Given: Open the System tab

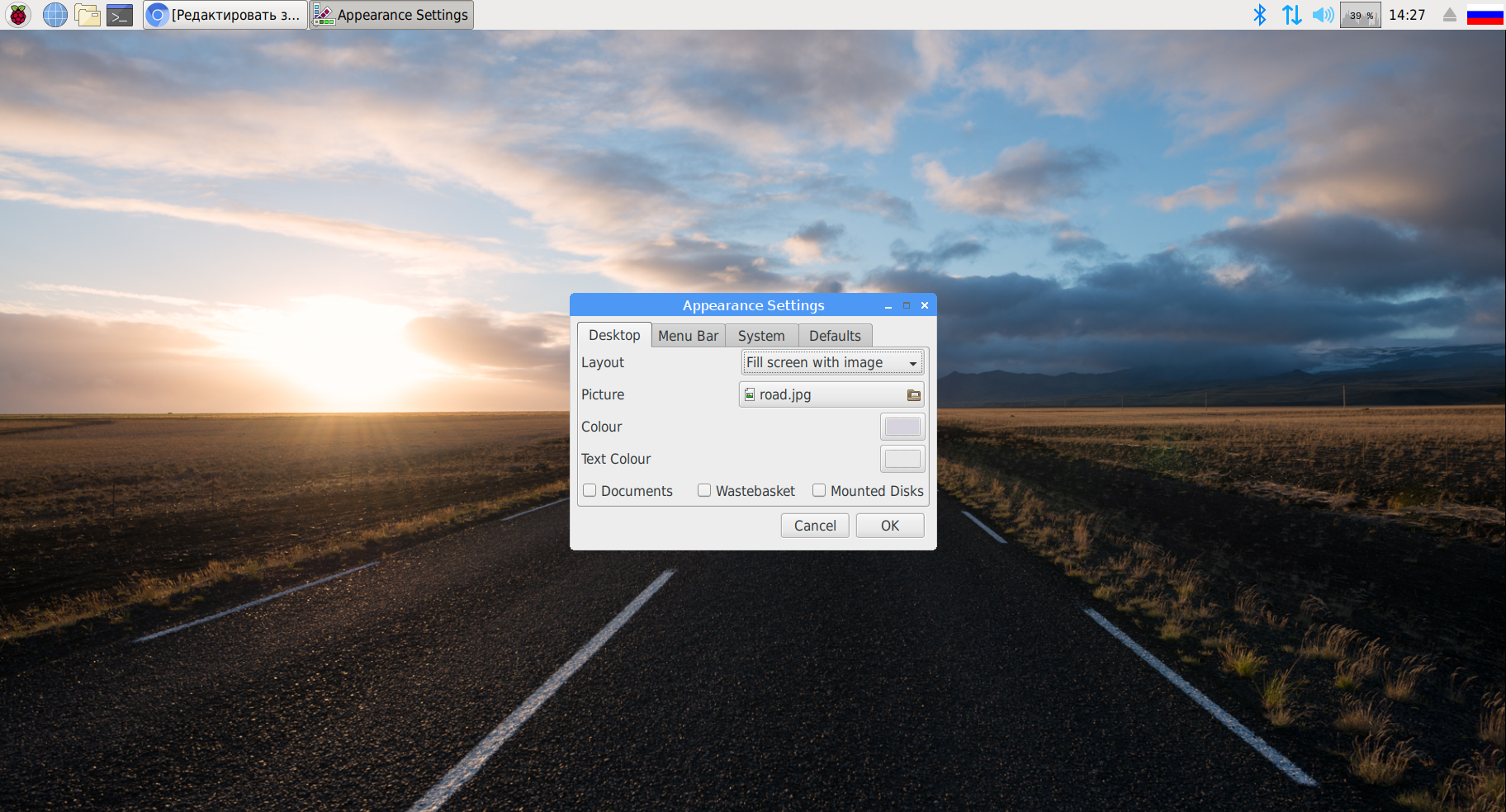Looking at the screenshot, I should point(761,336).
